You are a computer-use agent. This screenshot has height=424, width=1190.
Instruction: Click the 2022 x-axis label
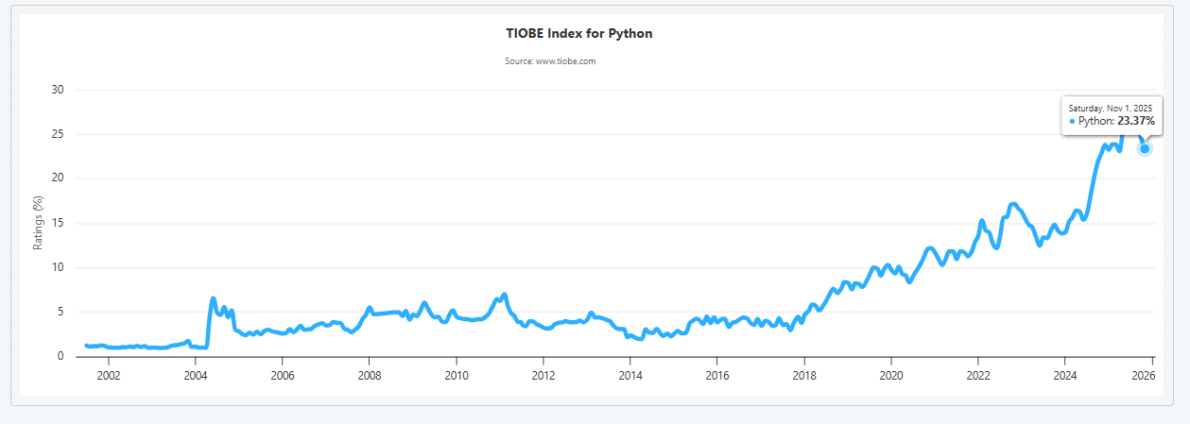[978, 375]
